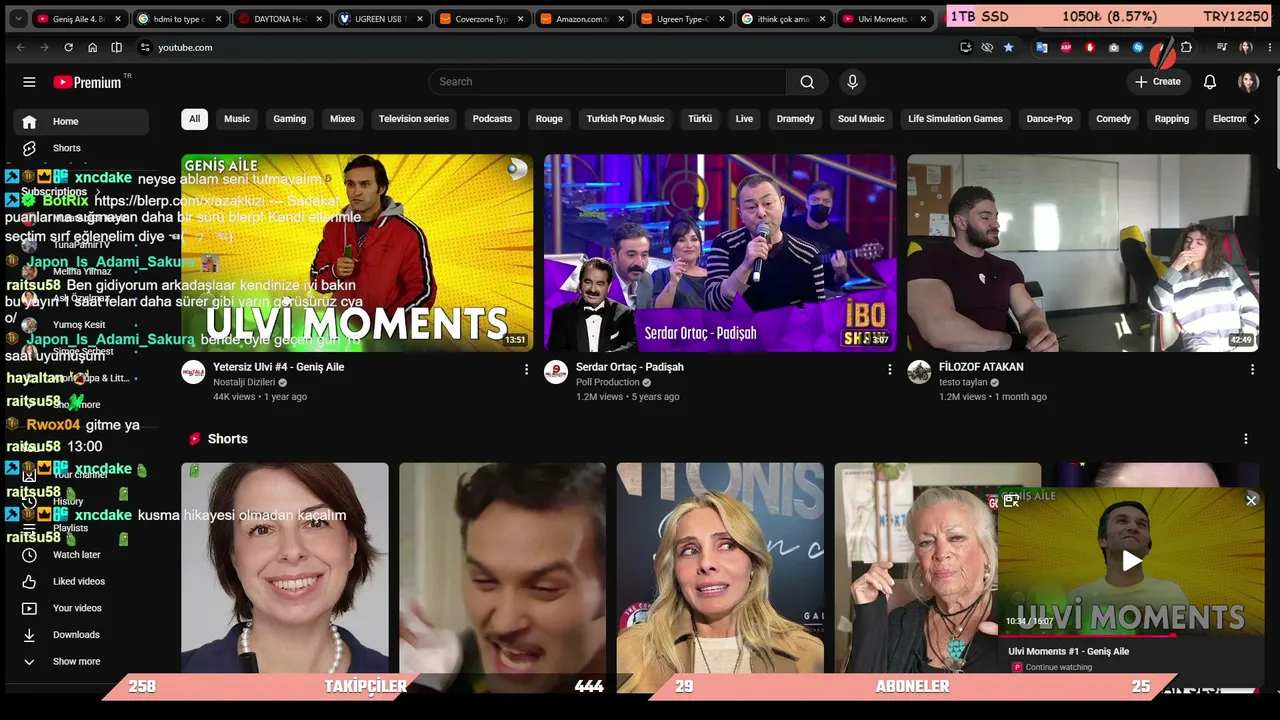Open the Serdar Ortaç - Padişah title link

pos(630,367)
